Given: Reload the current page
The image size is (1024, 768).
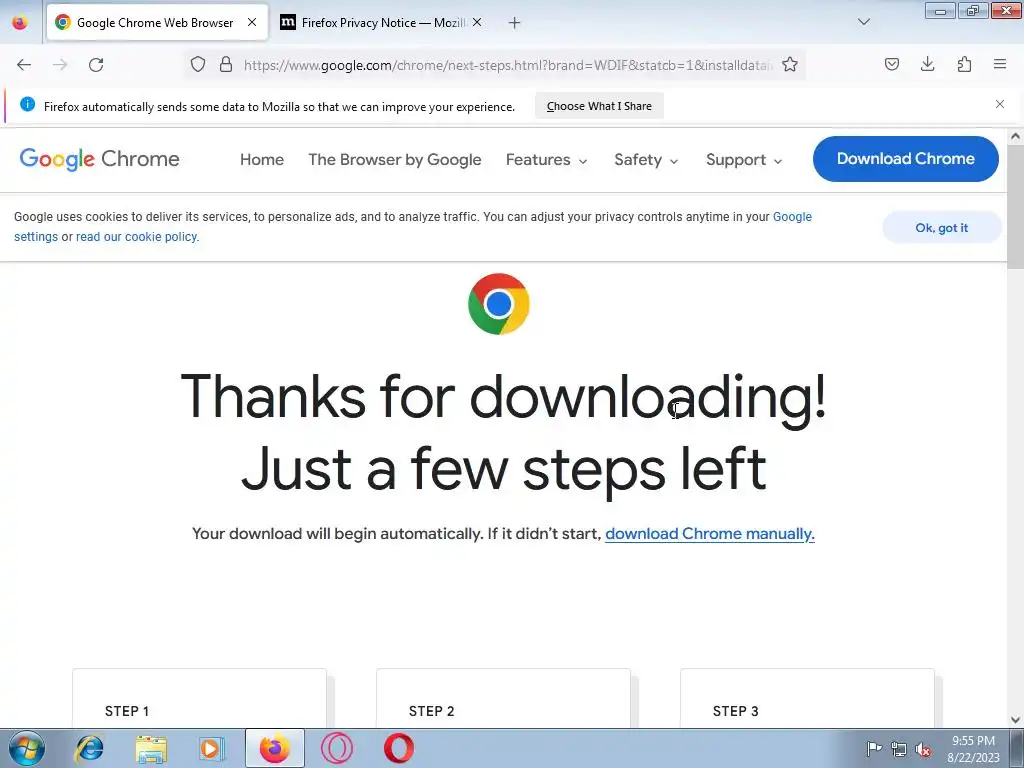Looking at the screenshot, I should tap(96, 65).
